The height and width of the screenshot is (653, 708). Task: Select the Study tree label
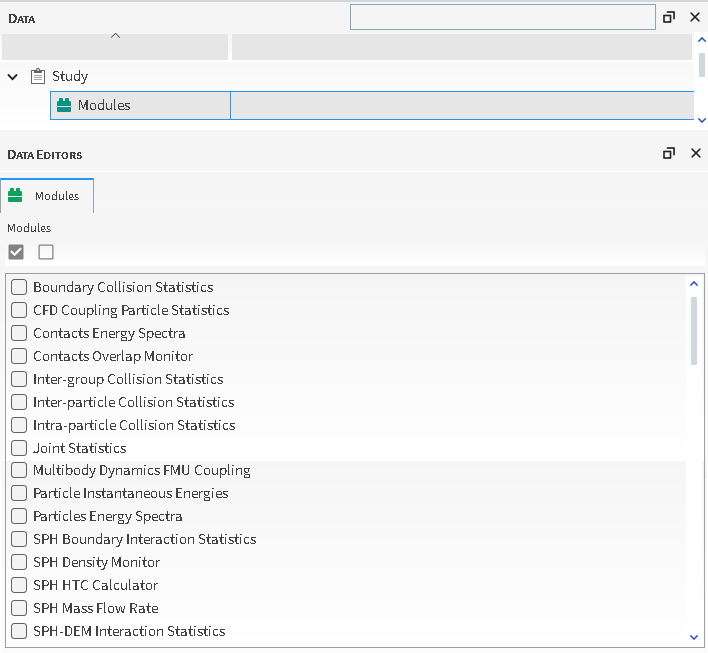(70, 76)
